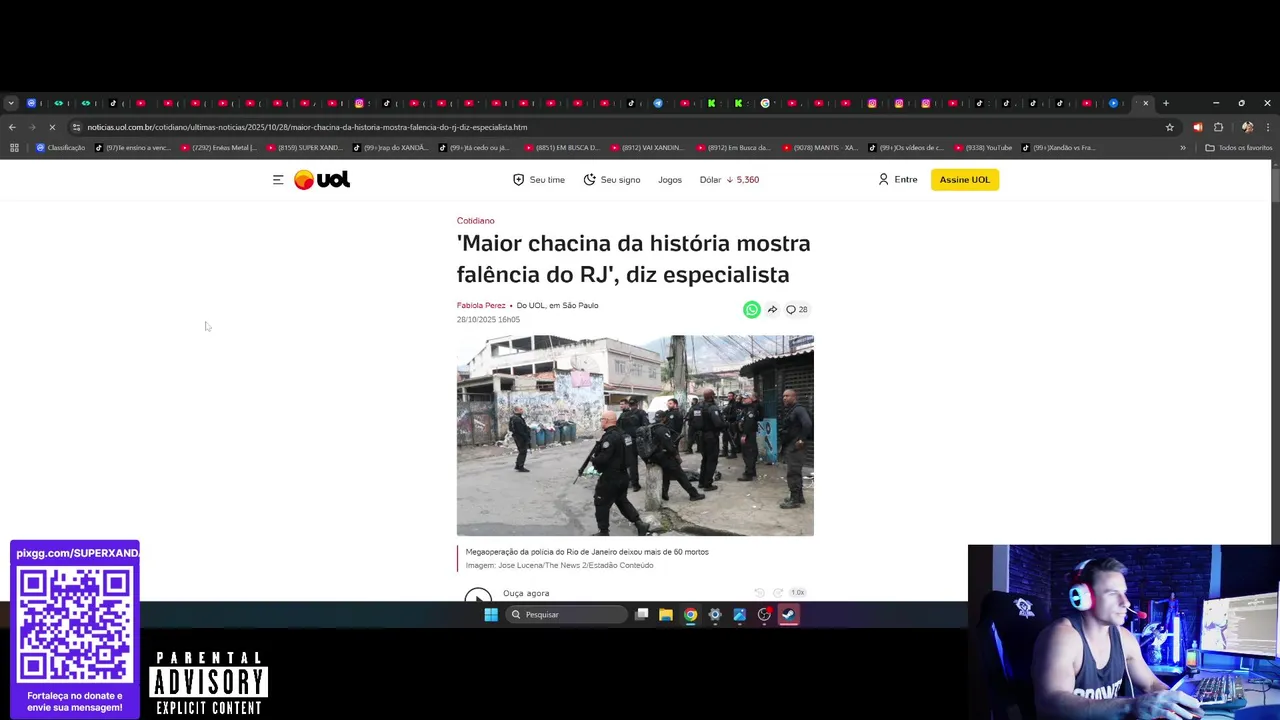Click image credit 'Jose Lucena/The News 2'
Screen dimensions: 1280x720
559,566
